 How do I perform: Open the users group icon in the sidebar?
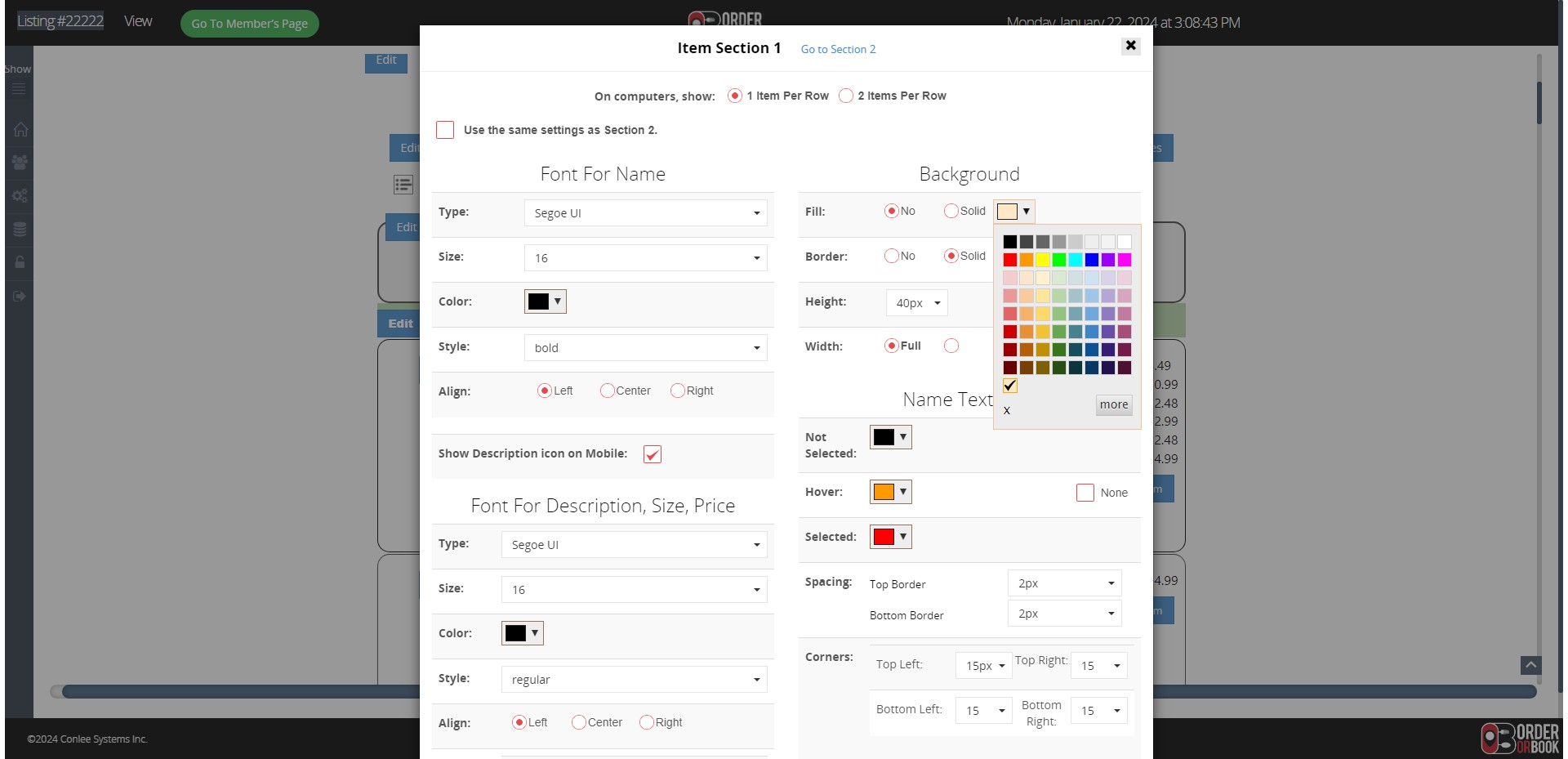20,163
